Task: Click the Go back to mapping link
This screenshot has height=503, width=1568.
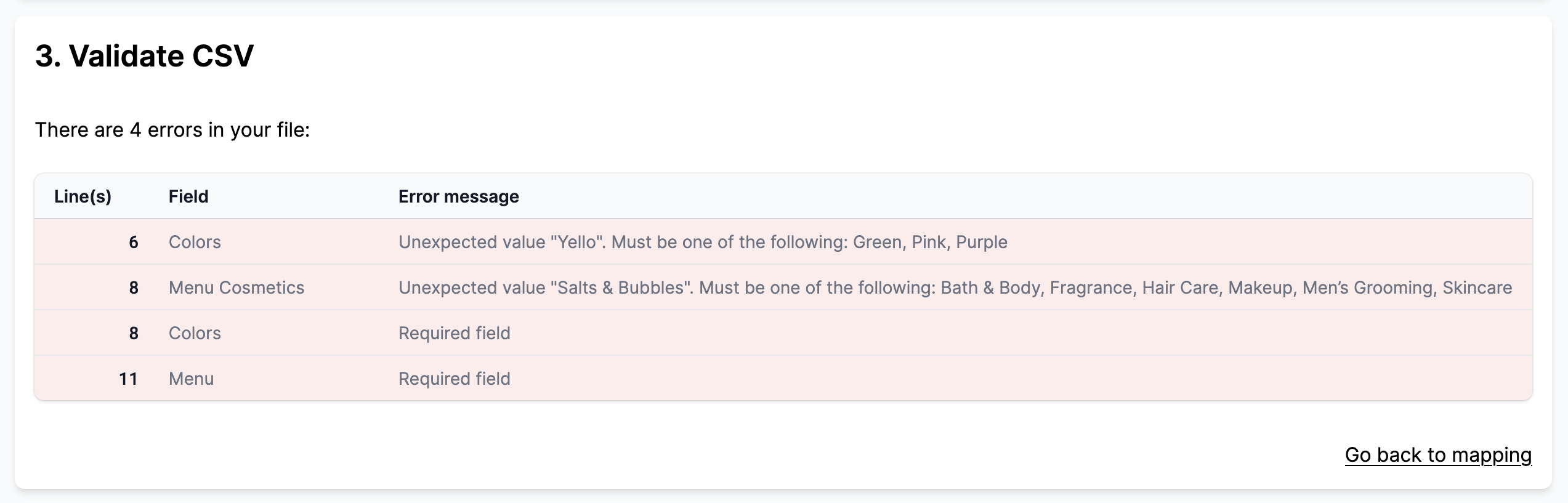Action: [x=1437, y=454]
